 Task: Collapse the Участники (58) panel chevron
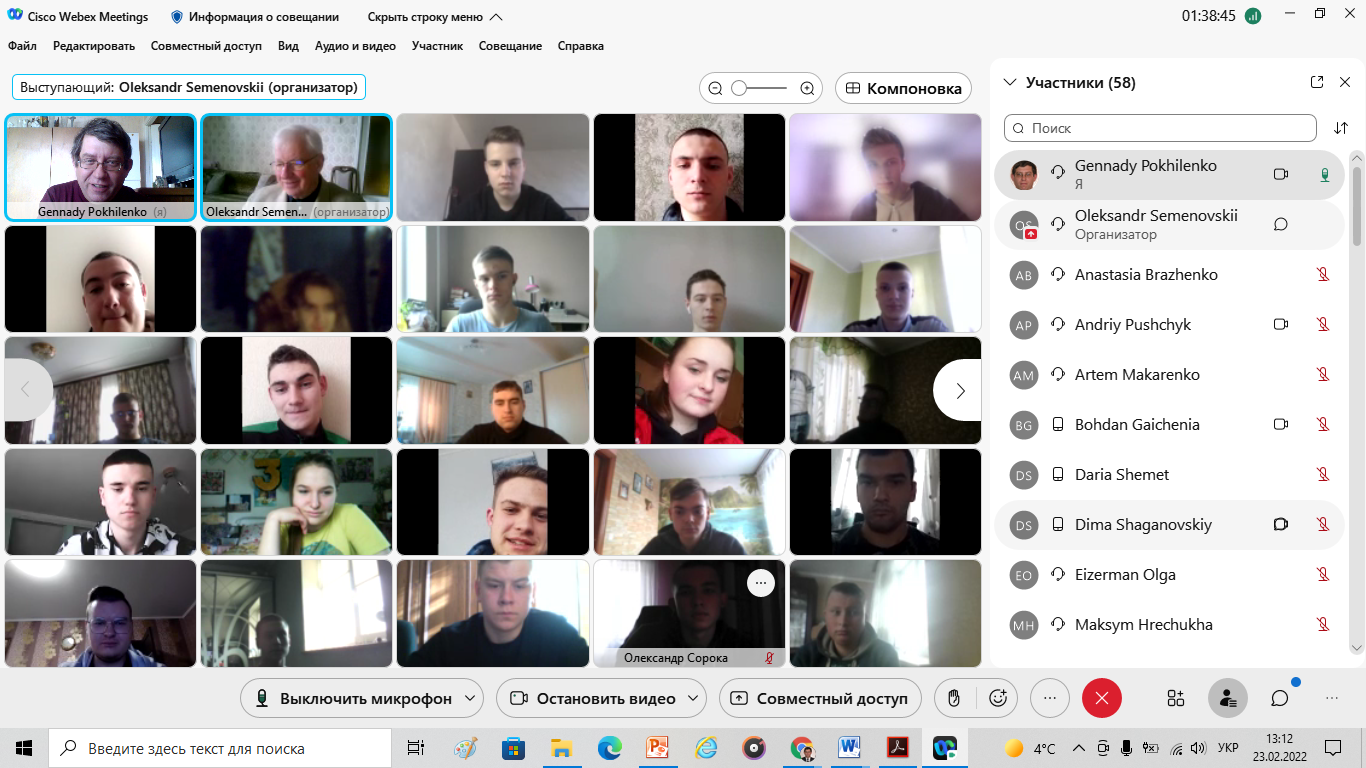click(1010, 82)
